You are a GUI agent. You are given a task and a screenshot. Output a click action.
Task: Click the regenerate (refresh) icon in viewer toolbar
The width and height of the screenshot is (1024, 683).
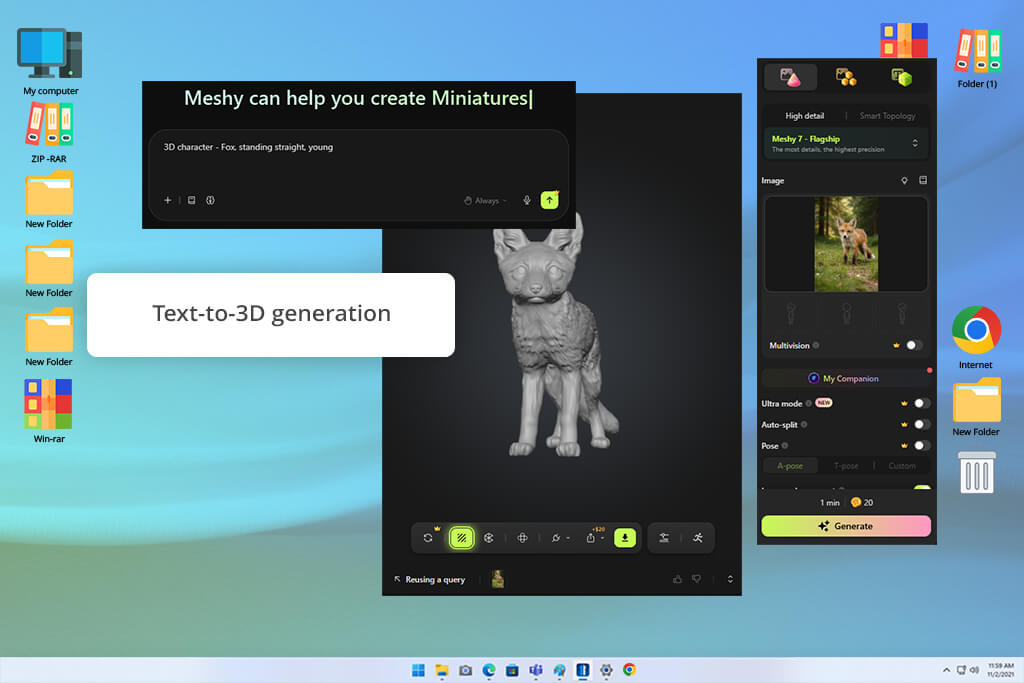(428, 538)
